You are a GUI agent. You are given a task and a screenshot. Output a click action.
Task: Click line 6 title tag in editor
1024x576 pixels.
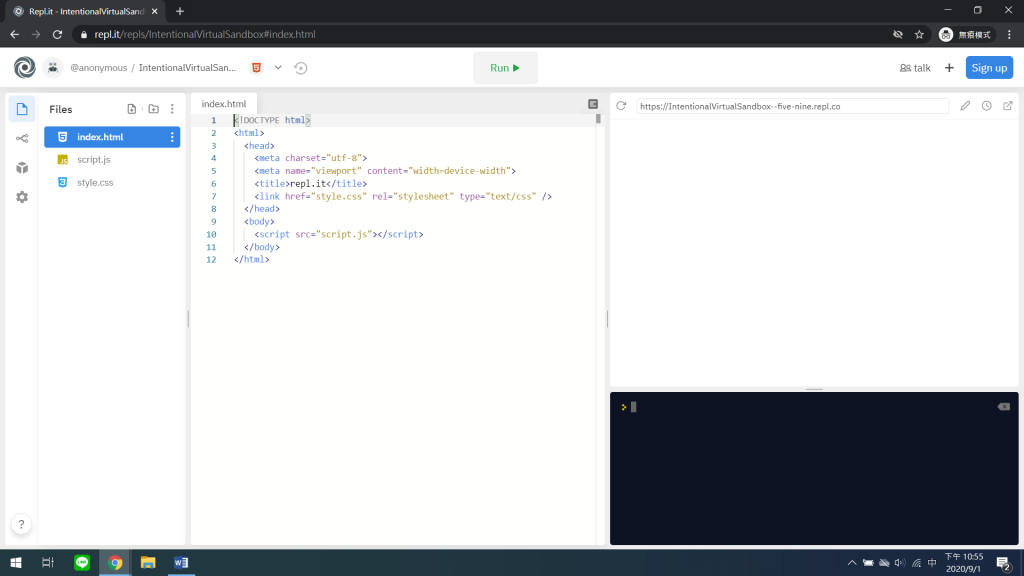pos(311,184)
